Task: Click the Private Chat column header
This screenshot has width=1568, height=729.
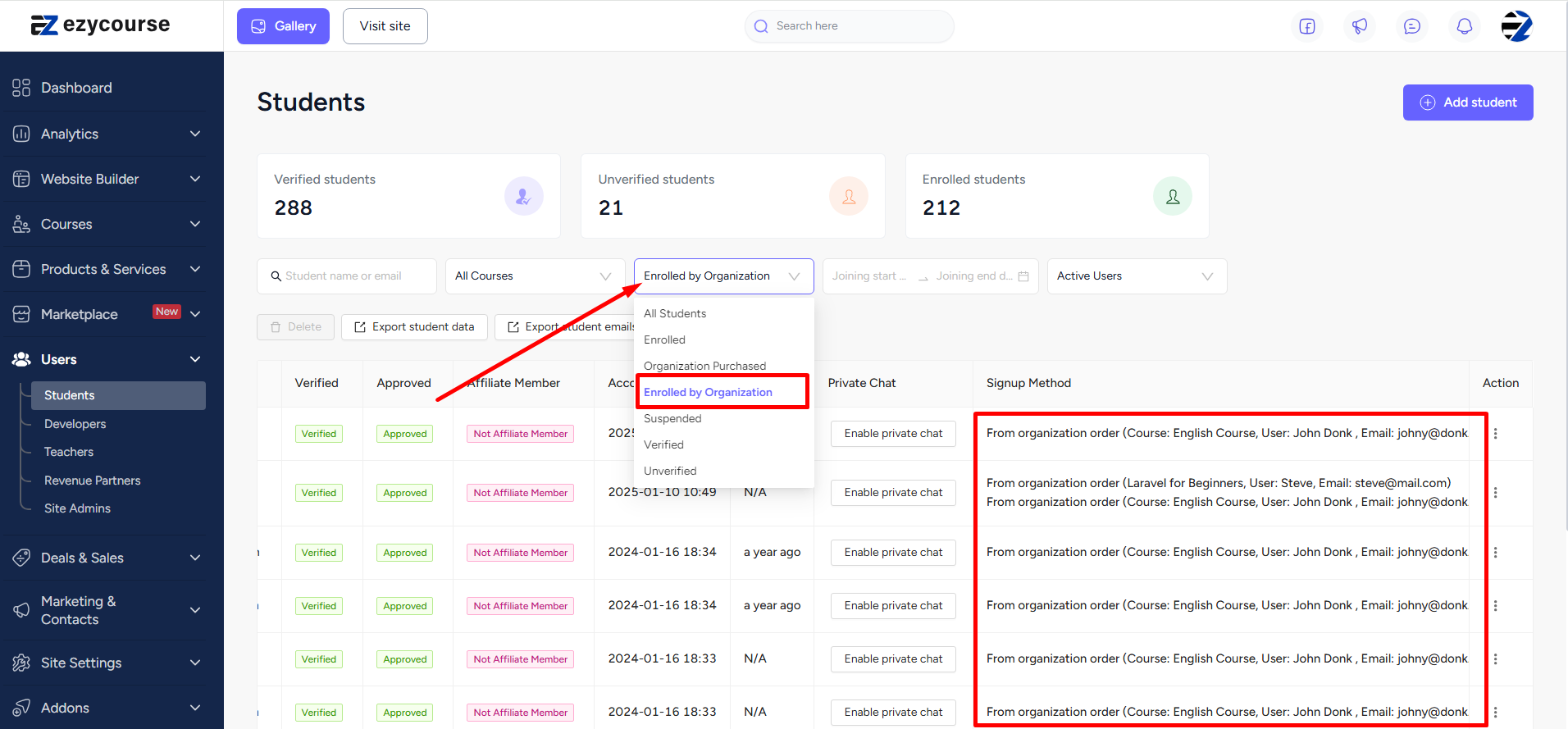Action: (862, 383)
